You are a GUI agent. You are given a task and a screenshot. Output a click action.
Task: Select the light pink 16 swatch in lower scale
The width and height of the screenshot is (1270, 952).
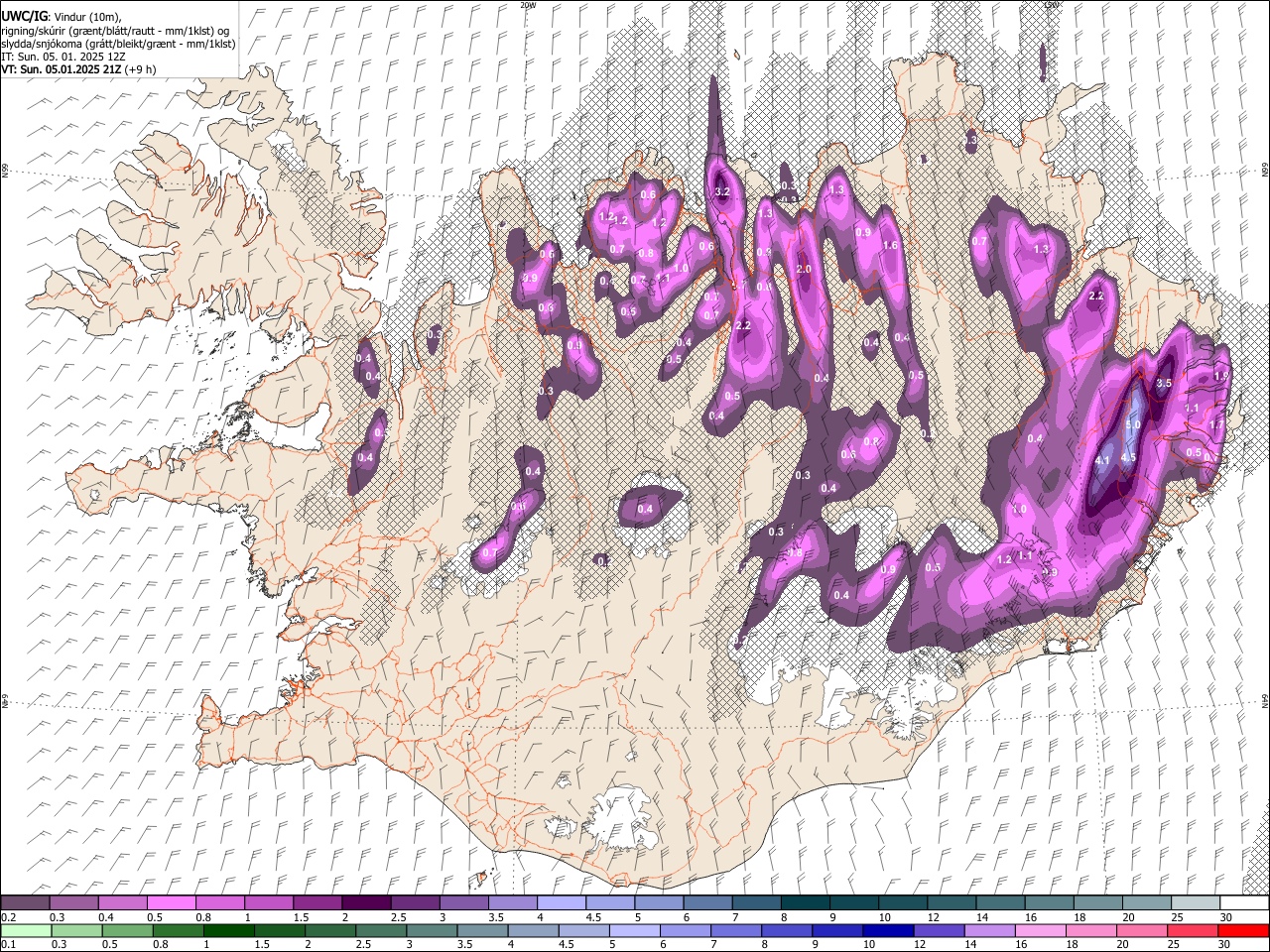pyautogui.click(x=1041, y=931)
